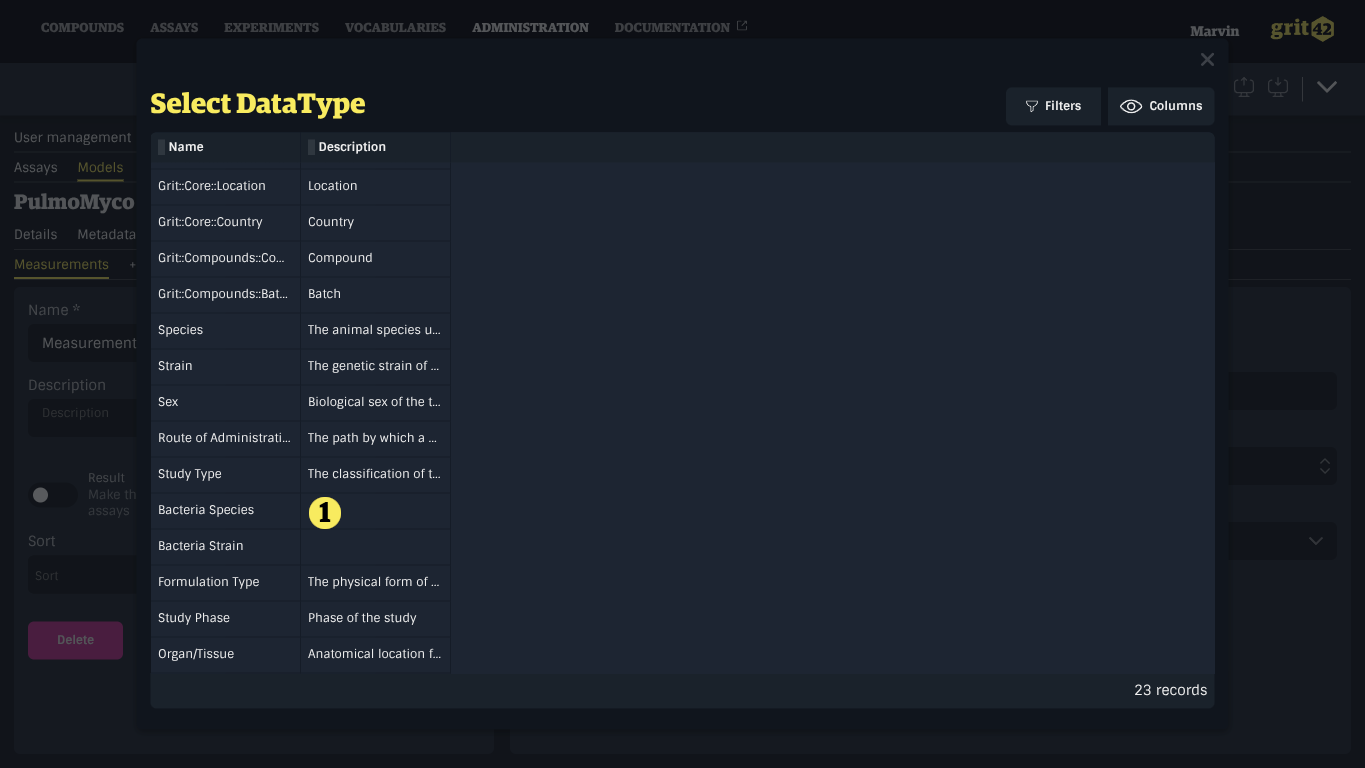Image resolution: width=1365 pixels, height=768 pixels.
Task: Click the grit42 logo
Action: coord(1302,29)
